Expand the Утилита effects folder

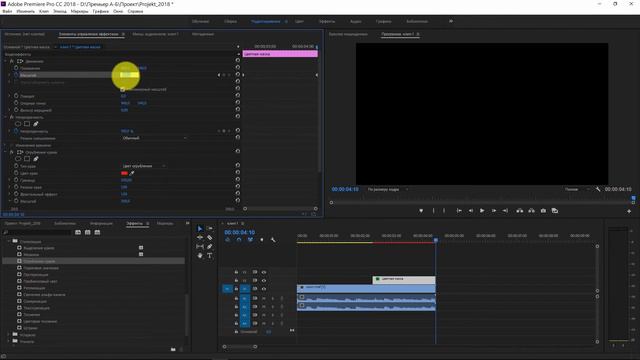tap(9, 341)
